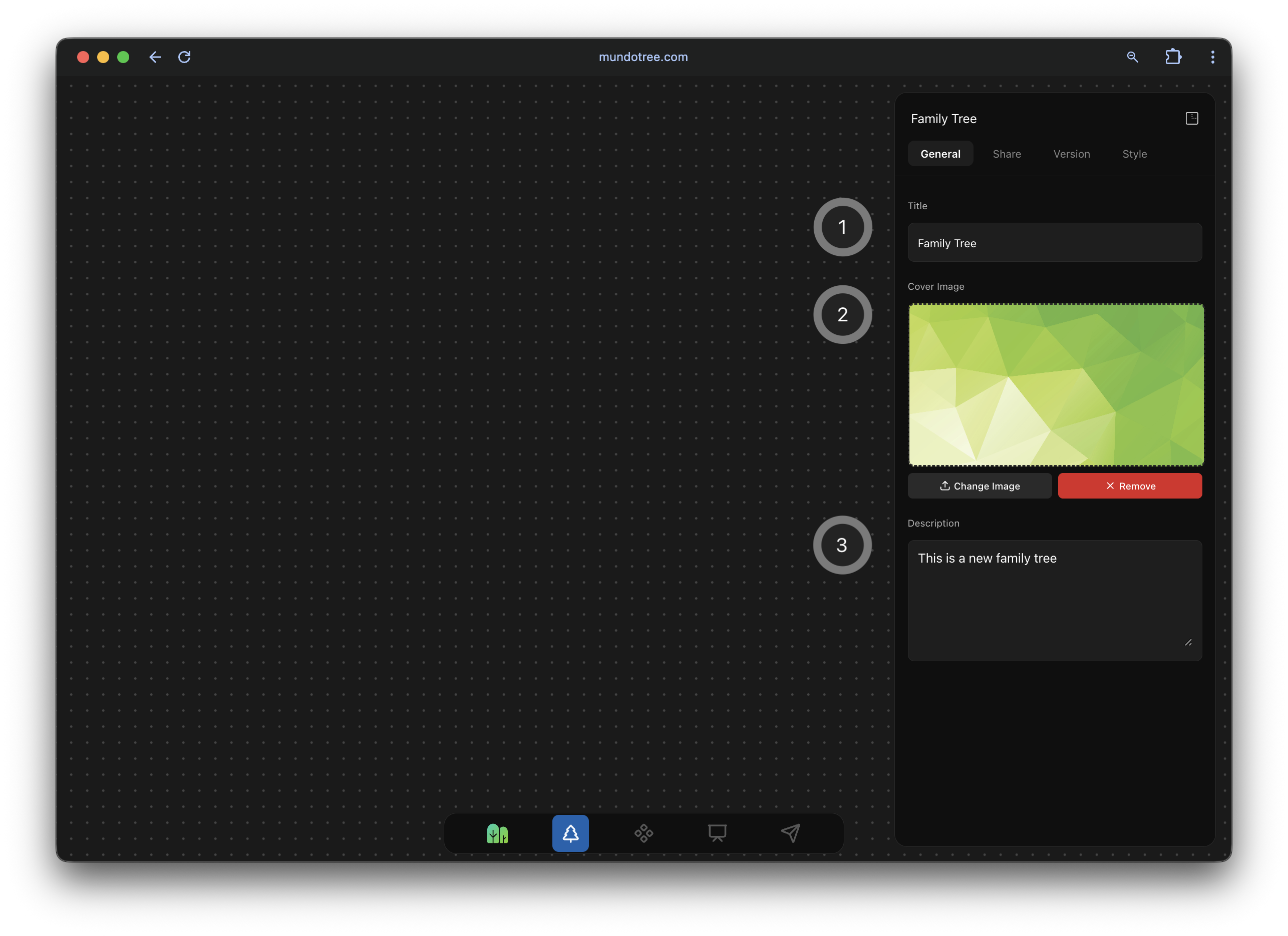The width and height of the screenshot is (1288, 936).
Task: Click the macOS yellow minimize window button
Action: coord(103,57)
